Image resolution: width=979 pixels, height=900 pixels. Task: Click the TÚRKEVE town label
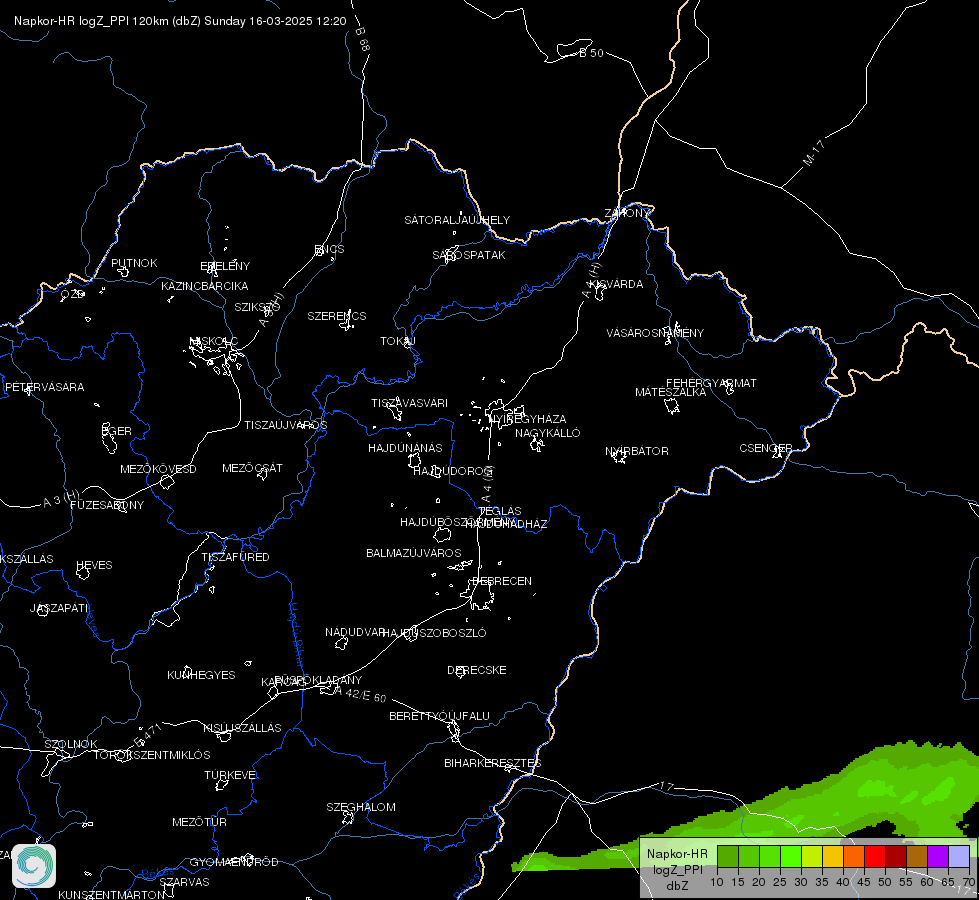(230, 774)
